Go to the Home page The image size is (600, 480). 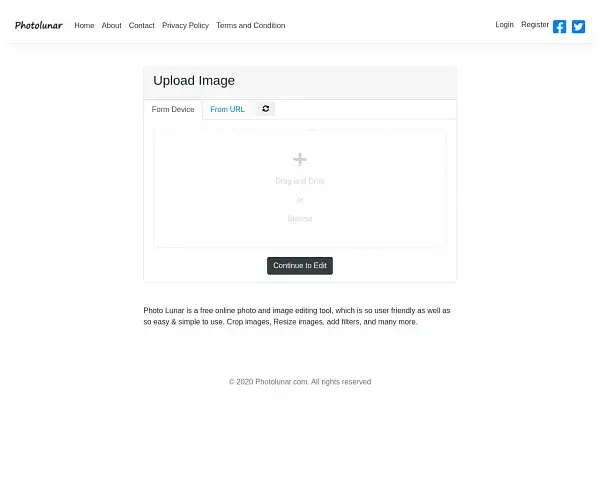point(84,25)
